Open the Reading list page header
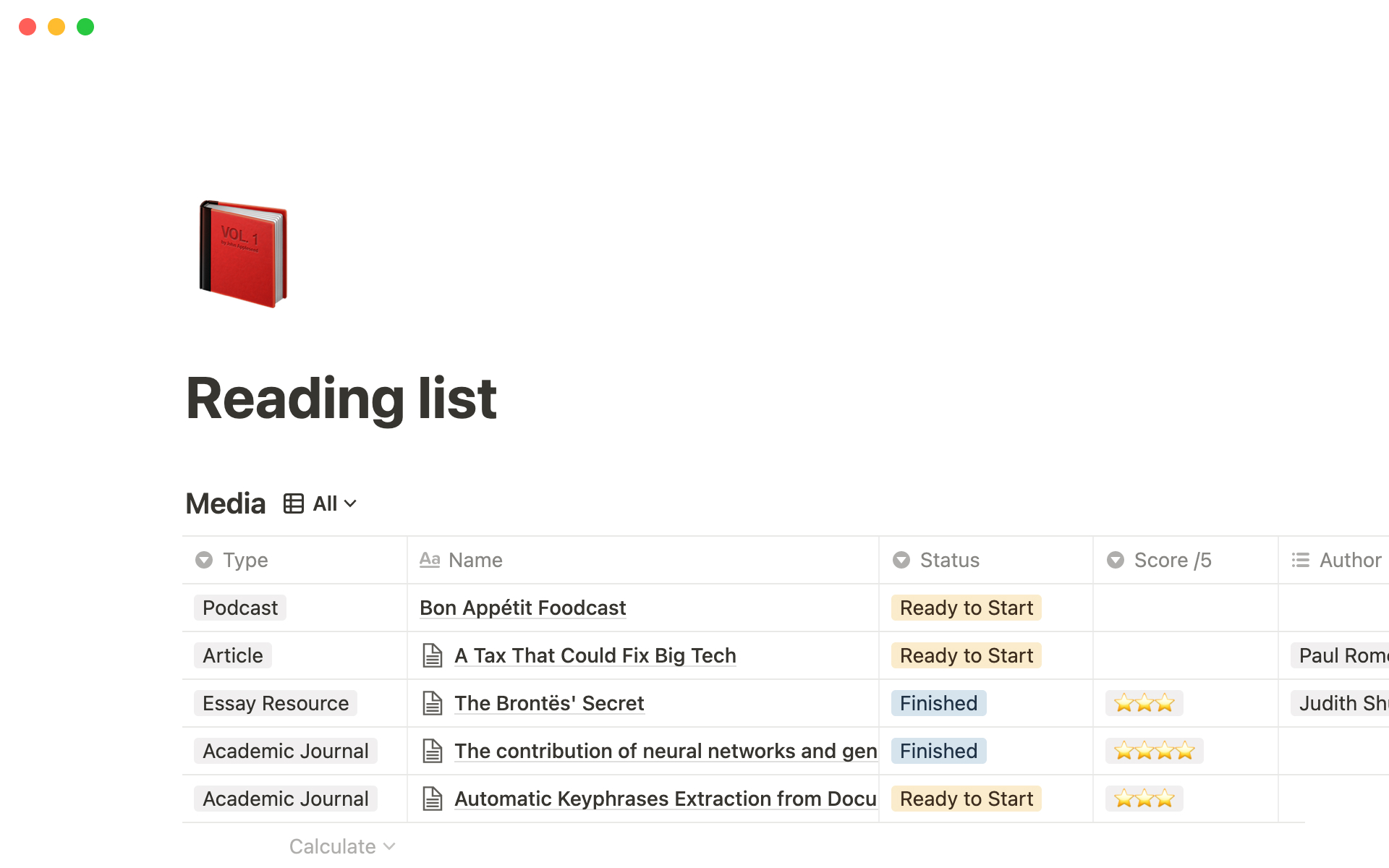 pyautogui.click(x=340, y=398)
